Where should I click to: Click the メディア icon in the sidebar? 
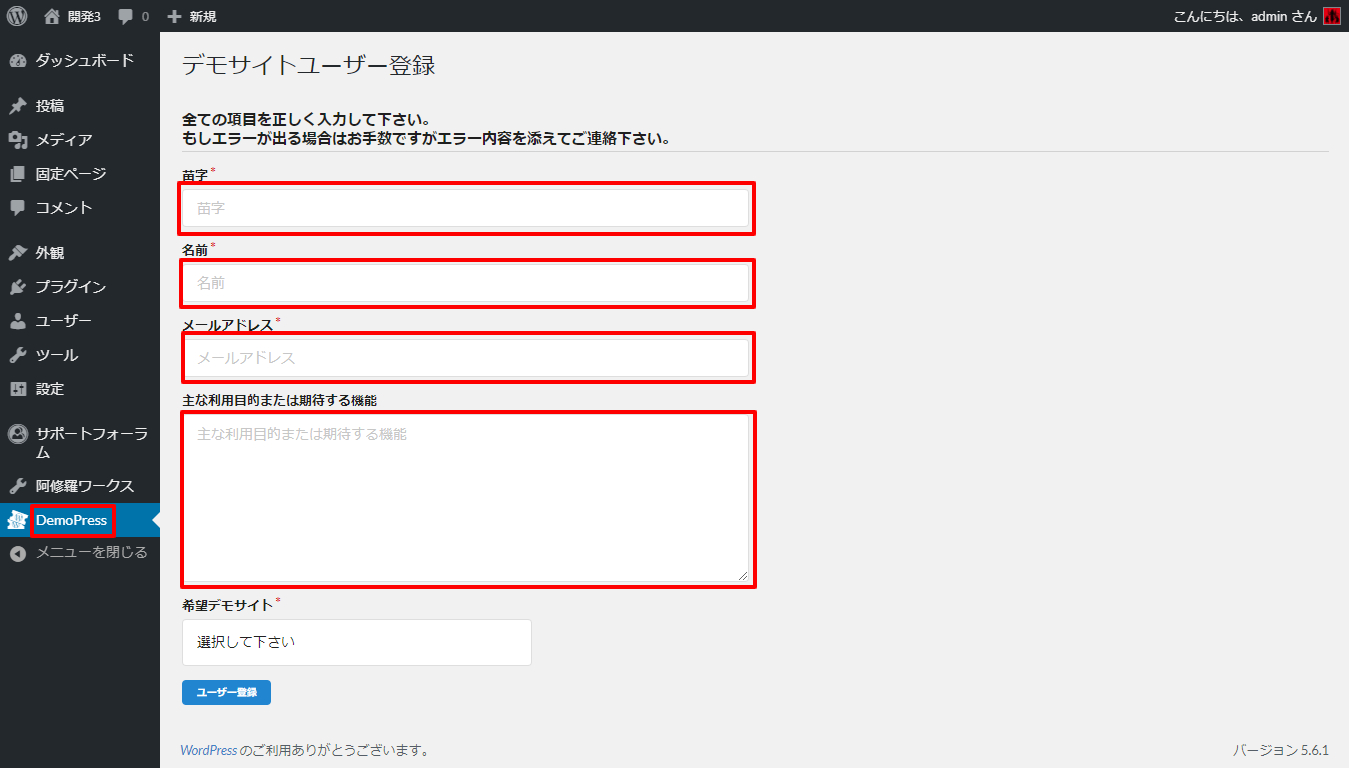point(18,140)
